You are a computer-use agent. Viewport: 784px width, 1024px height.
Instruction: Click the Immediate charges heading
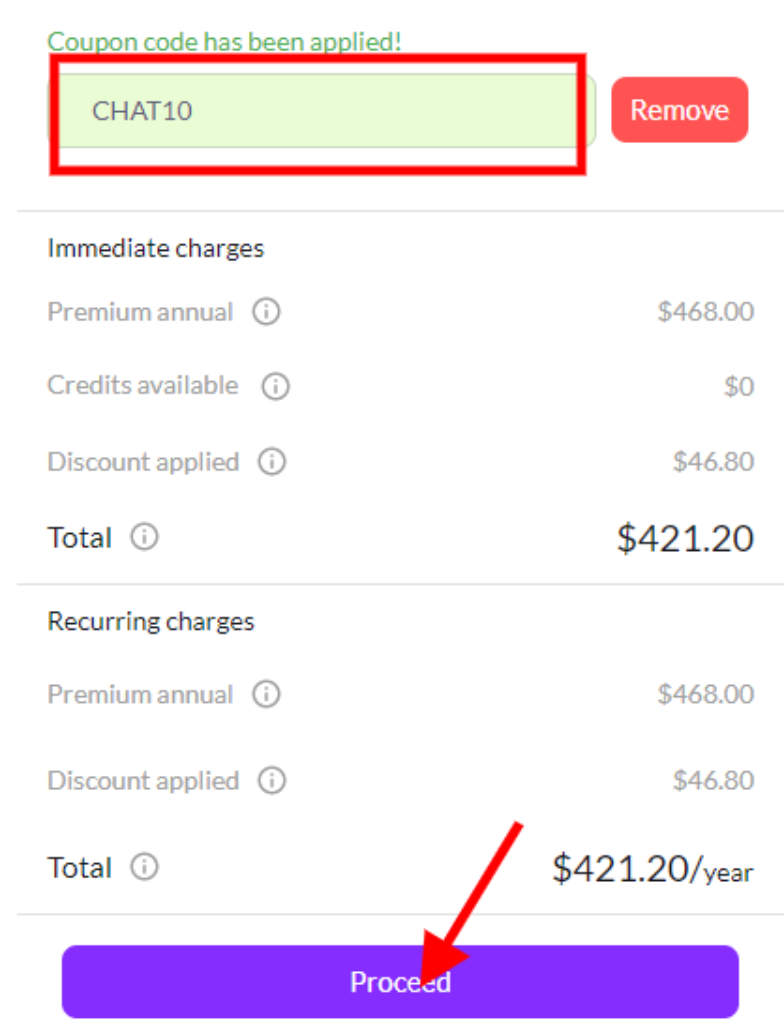(156, 248)
